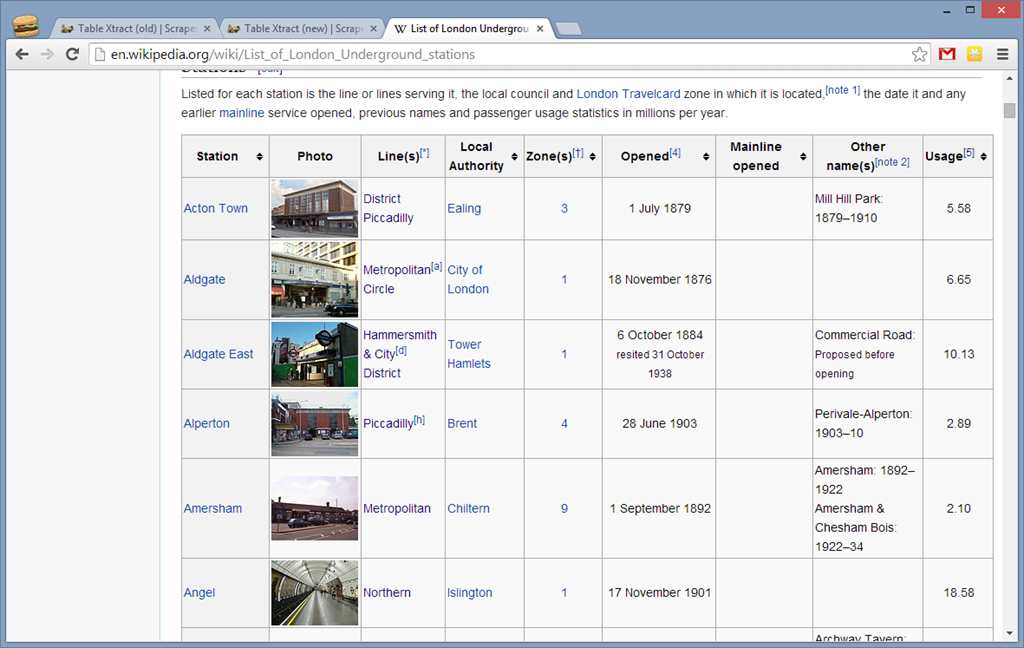Close the Table Xtract (old) tab
This screenshot has height=648, width=1024.
(x=207, y=29)
